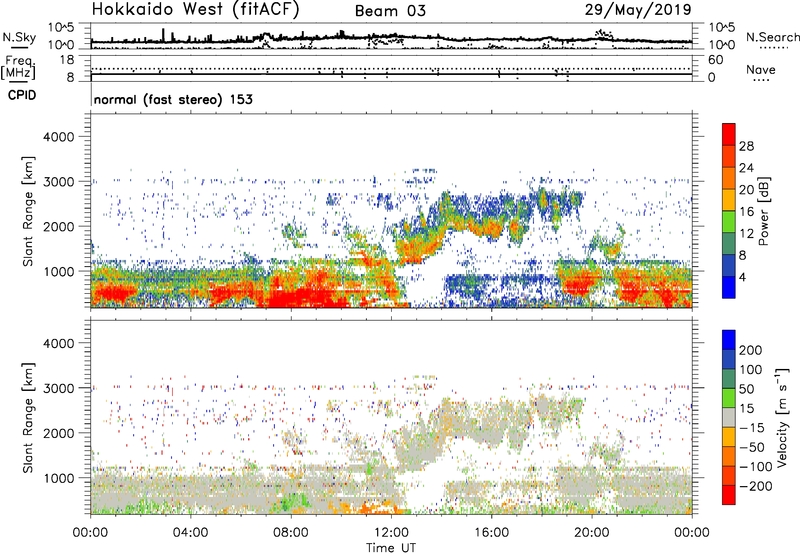Click the 'Freq. [MHz]' axis label
The image size is (800, 554).
click(18, 67)
